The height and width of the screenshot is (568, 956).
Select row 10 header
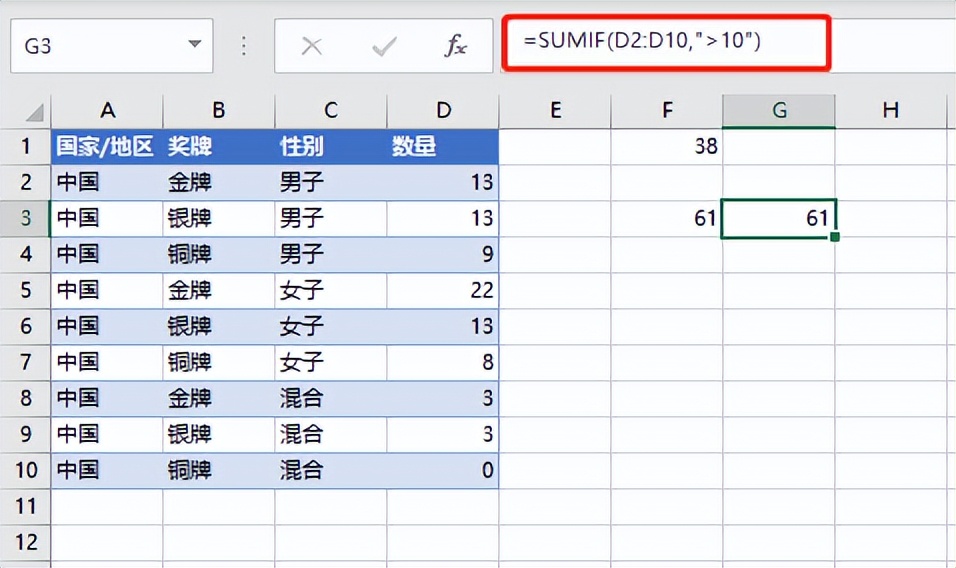pos(26,470)
